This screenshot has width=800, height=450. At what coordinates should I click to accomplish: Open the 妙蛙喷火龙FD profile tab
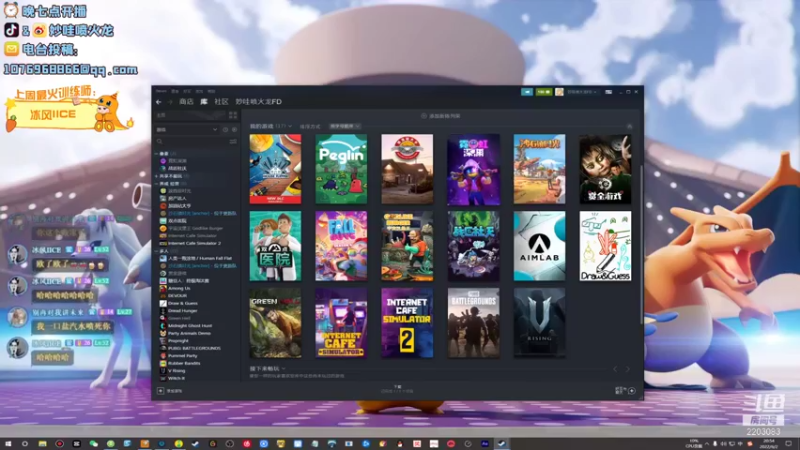pyautogui.click(x=258, y=102)
